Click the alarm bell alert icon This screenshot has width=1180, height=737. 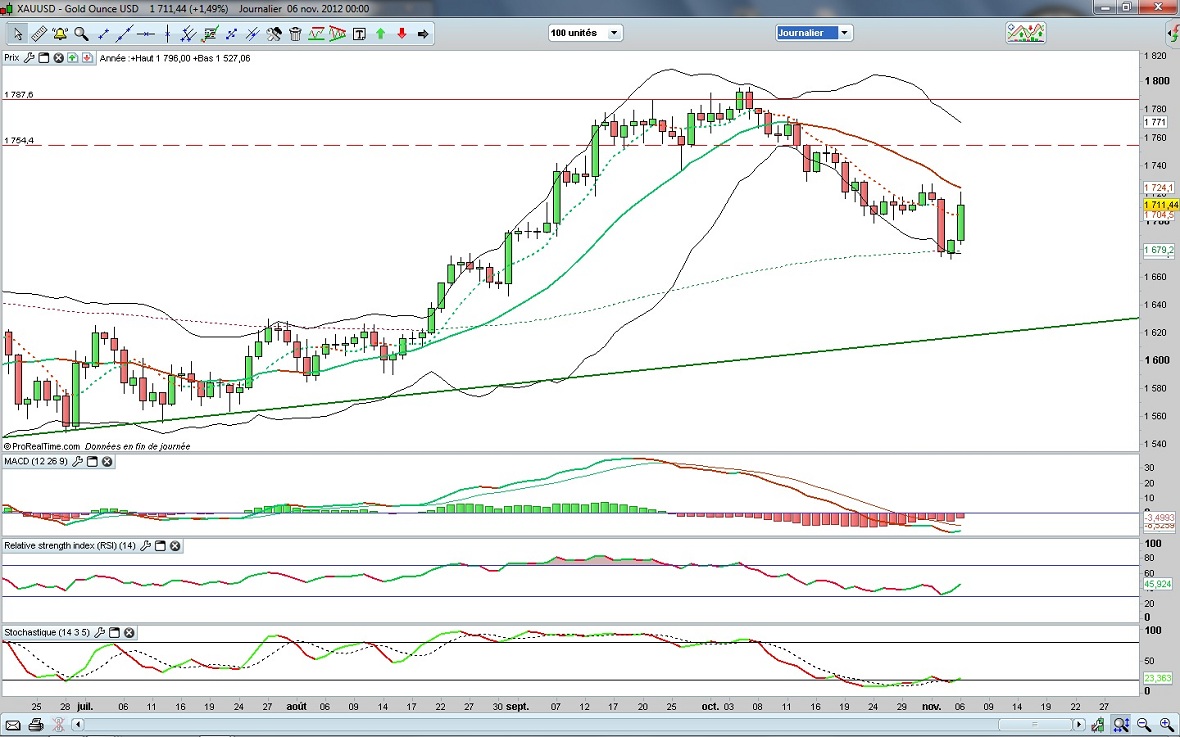(x=60, y=34)
